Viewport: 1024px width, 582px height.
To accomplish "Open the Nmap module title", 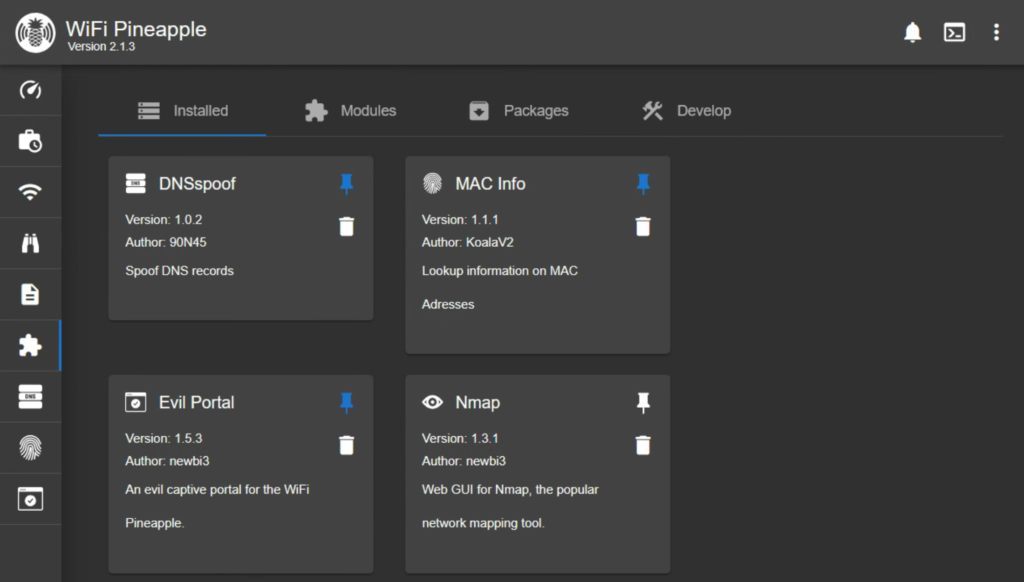I will click(477, 402).
